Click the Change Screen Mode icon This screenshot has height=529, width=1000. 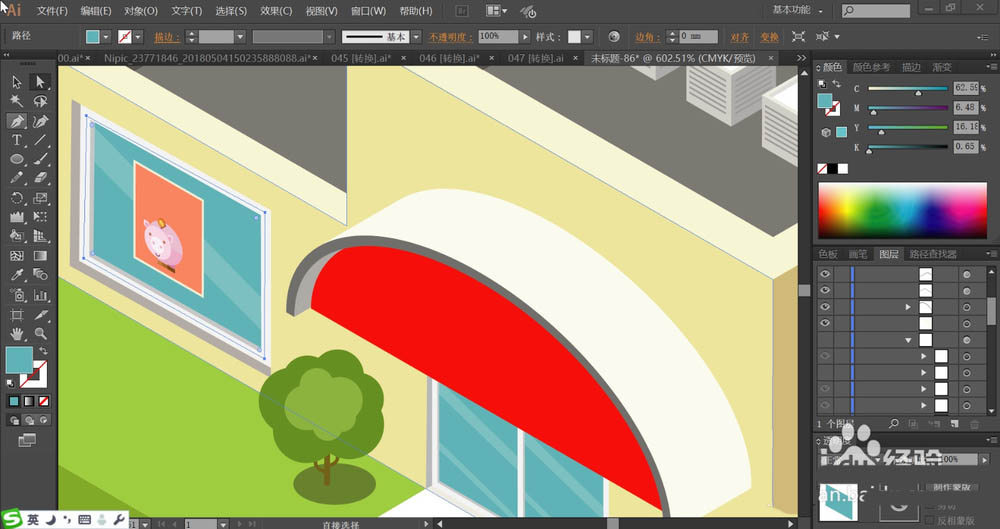(27, 440)
